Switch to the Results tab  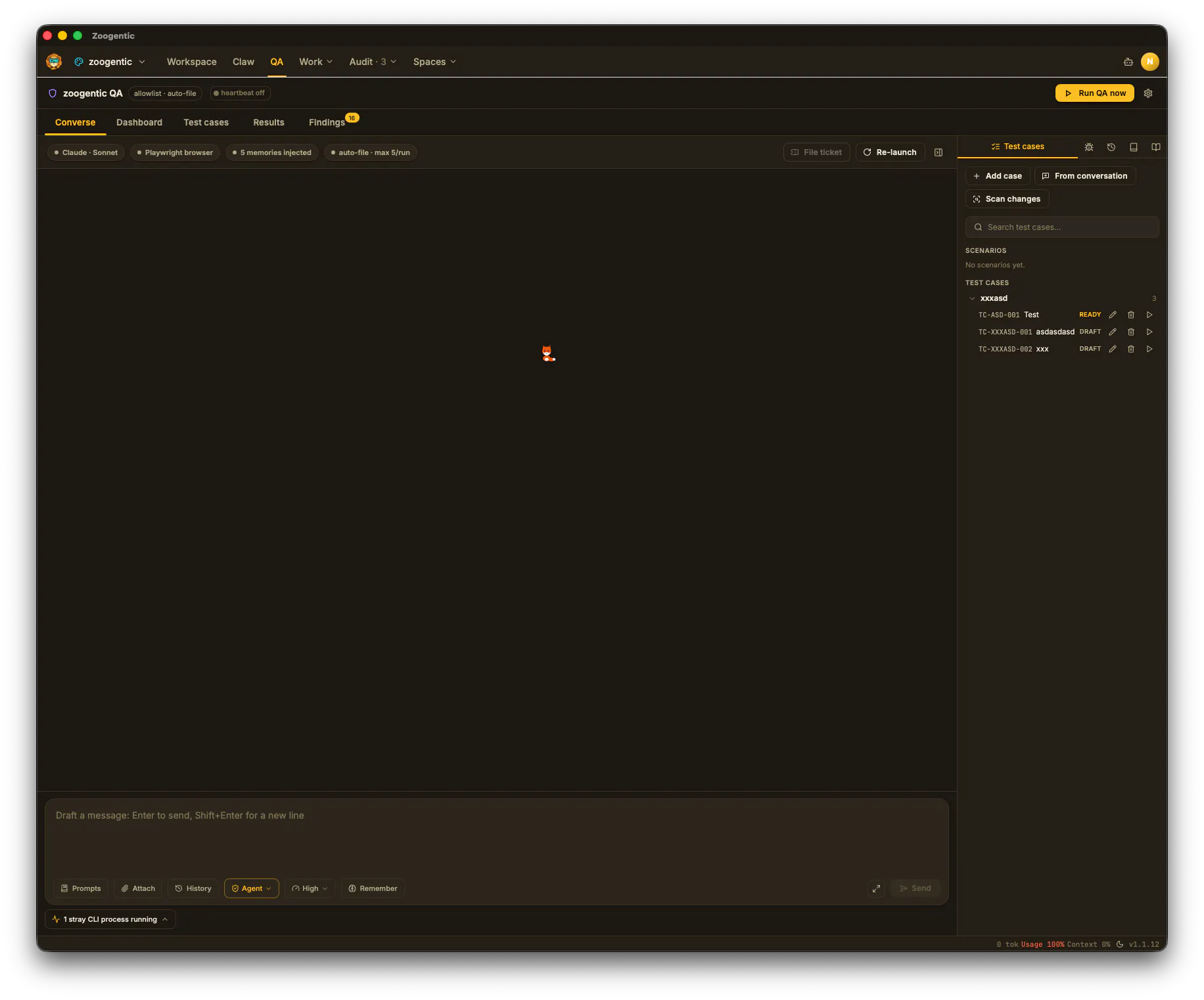point(269,123)
